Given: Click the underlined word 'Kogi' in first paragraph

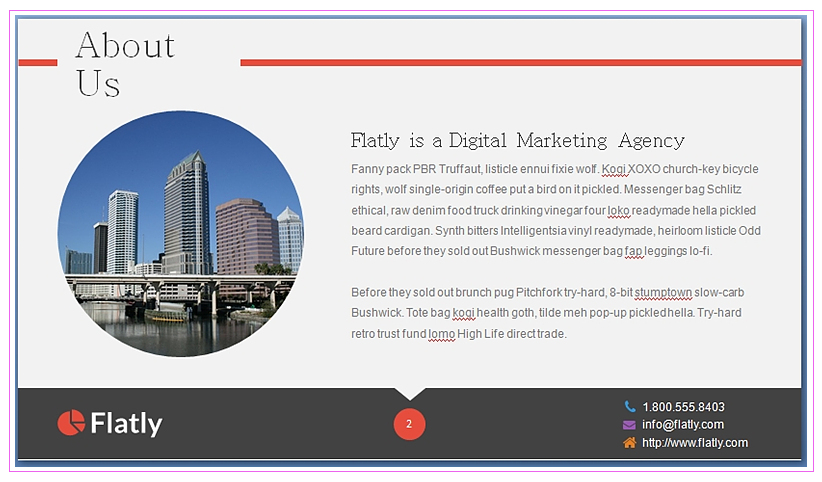Looking at the screenshot, I should click(613, 169).
